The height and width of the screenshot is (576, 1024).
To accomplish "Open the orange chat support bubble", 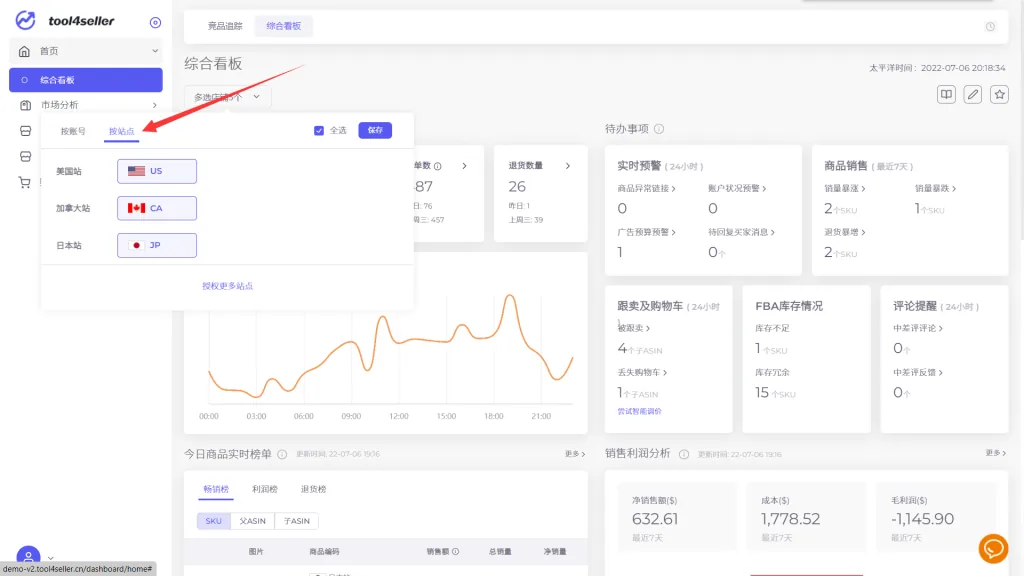I will 993,549.
